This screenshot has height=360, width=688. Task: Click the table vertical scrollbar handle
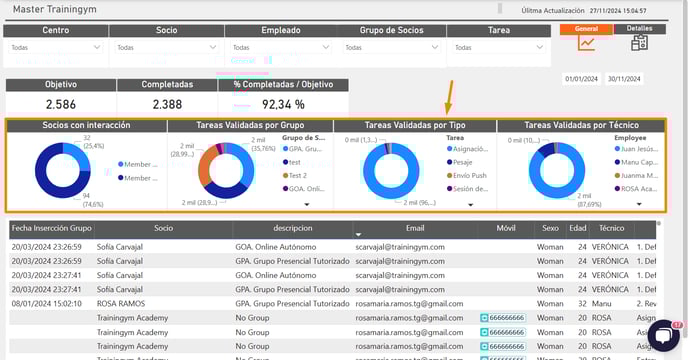tap(659, 223)
